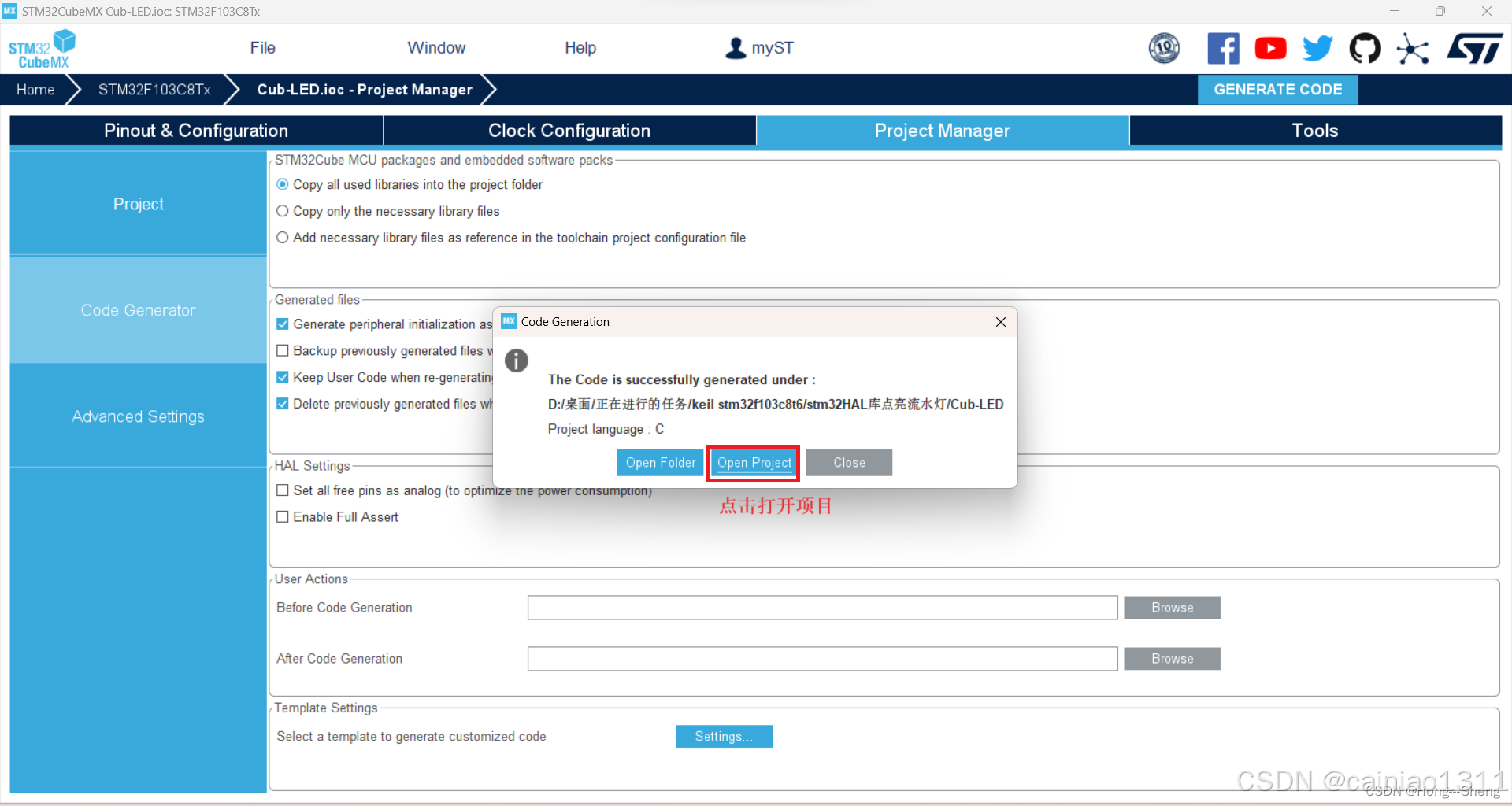Click Open Project in the dialog
This screenshot has height=806, width=1512.
pyautogui.click(x=754, y=463)
